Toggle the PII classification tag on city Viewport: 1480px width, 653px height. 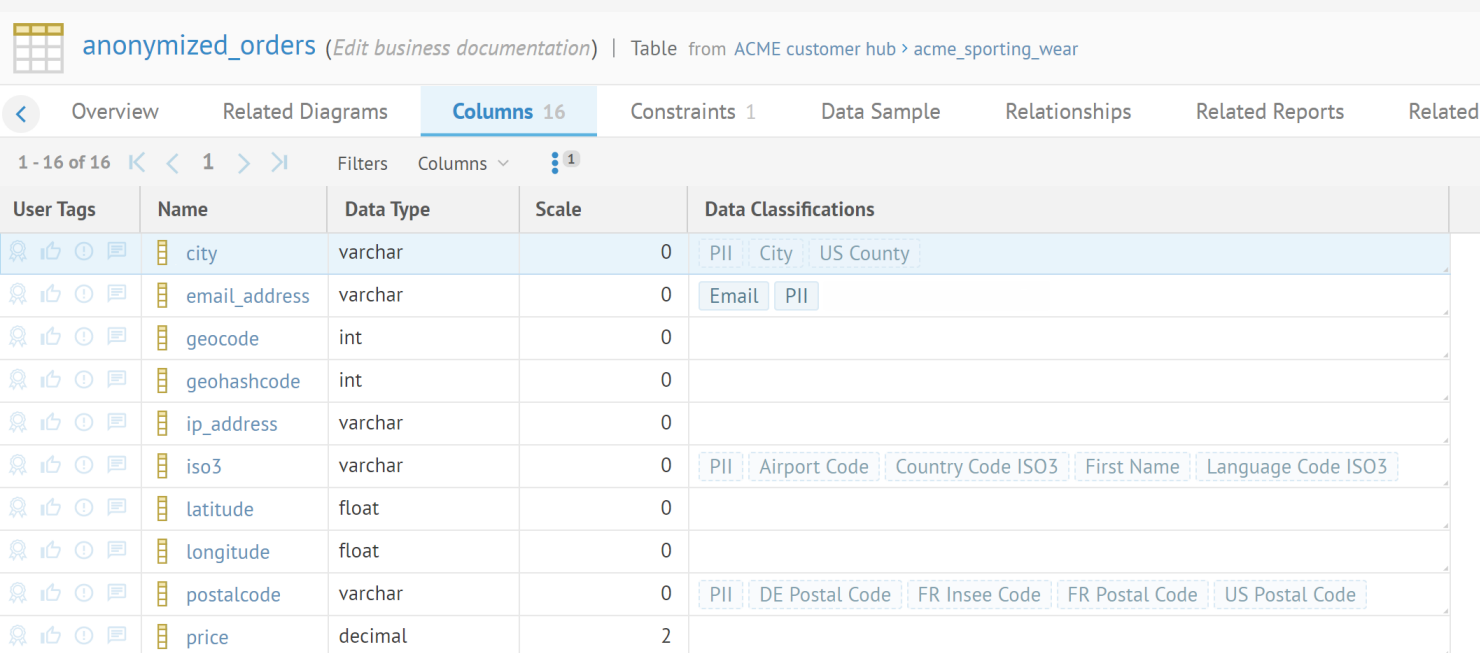pyautogui.click(x=720, y=252)
